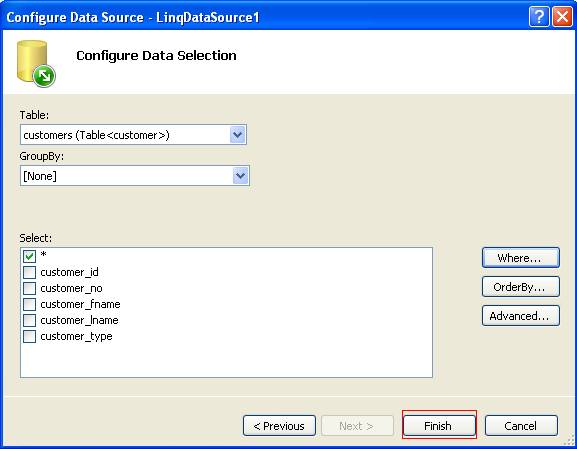
Task: Open the Where... dialog button
Action: [521, 258]
